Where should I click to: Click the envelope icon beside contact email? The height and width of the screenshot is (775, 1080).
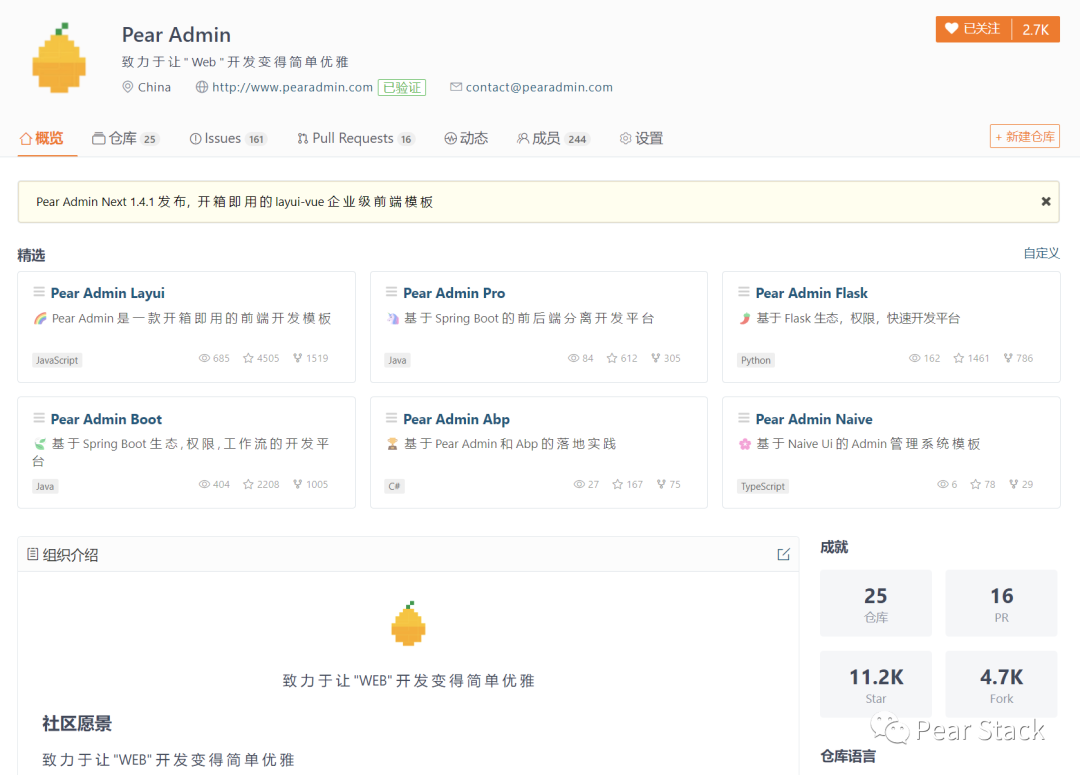click(x=455, y=87)
